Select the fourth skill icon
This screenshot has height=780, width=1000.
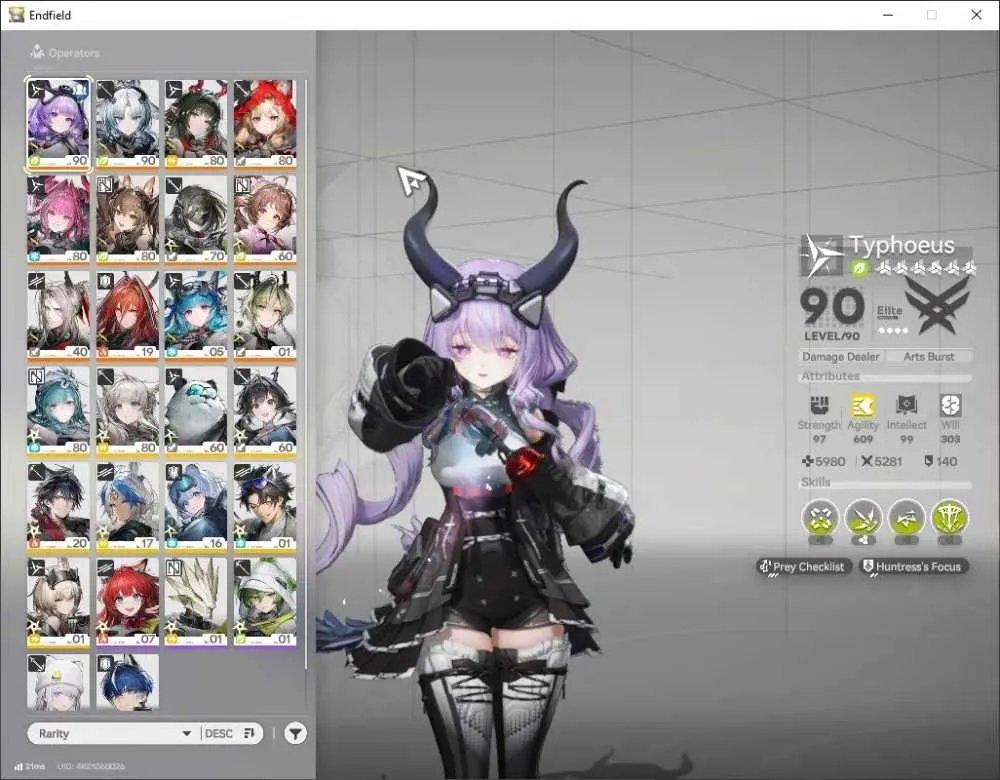click(950, 517)
